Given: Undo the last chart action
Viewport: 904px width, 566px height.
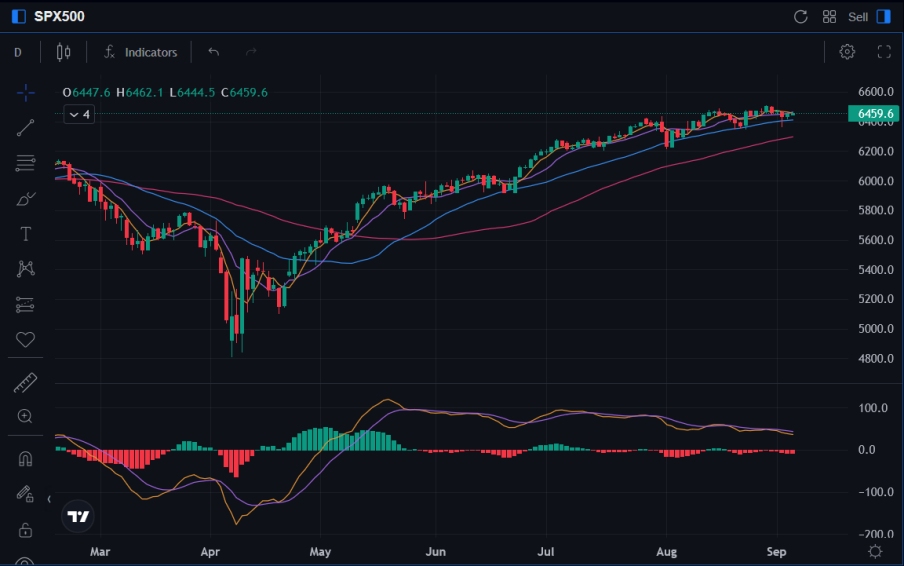Looking at the screenshot, I should [x=214, y=52].
